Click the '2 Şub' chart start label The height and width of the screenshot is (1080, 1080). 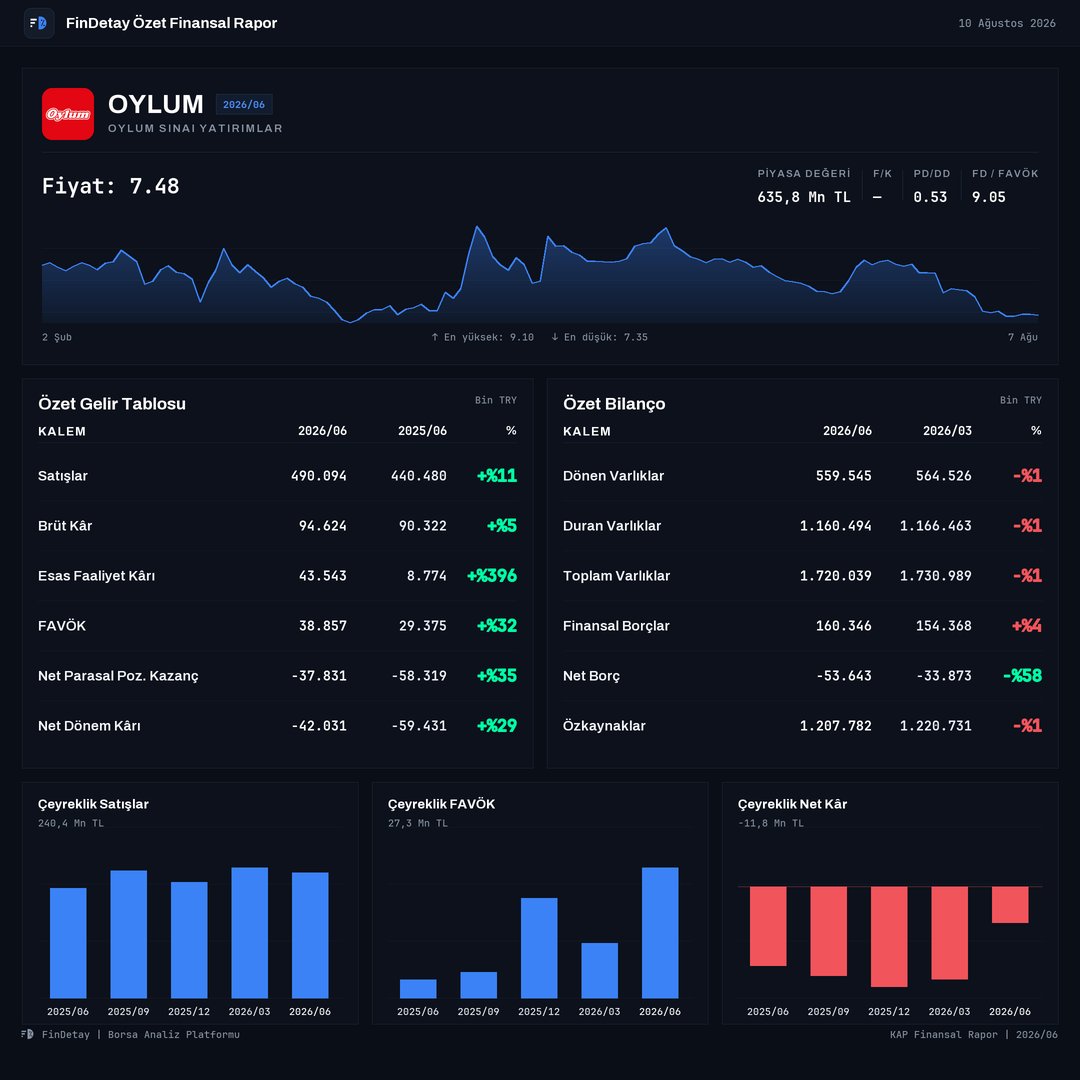[x=56, y=337]
